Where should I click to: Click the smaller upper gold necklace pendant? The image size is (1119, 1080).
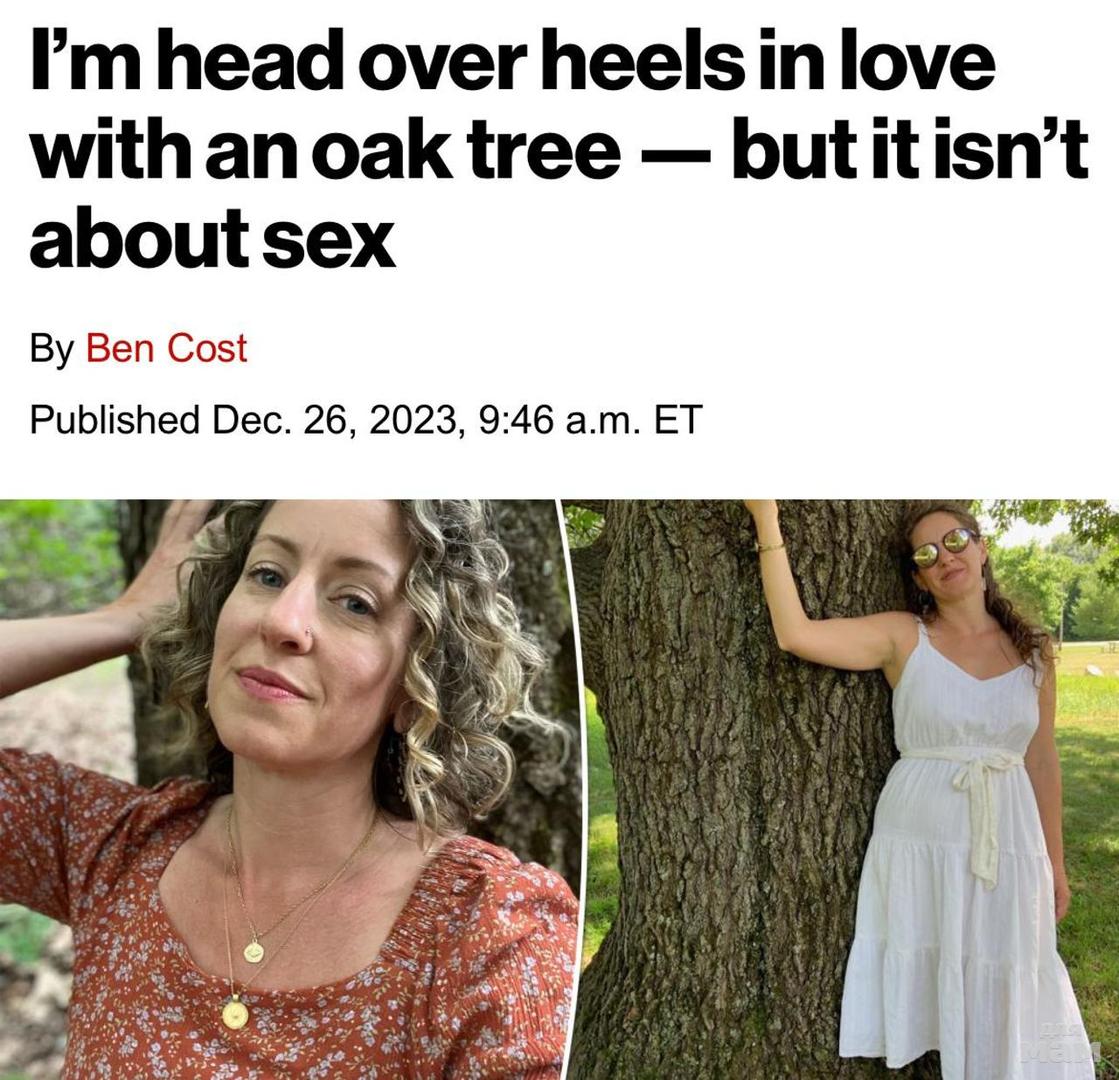pyautogui.click(x=254, y=951)
